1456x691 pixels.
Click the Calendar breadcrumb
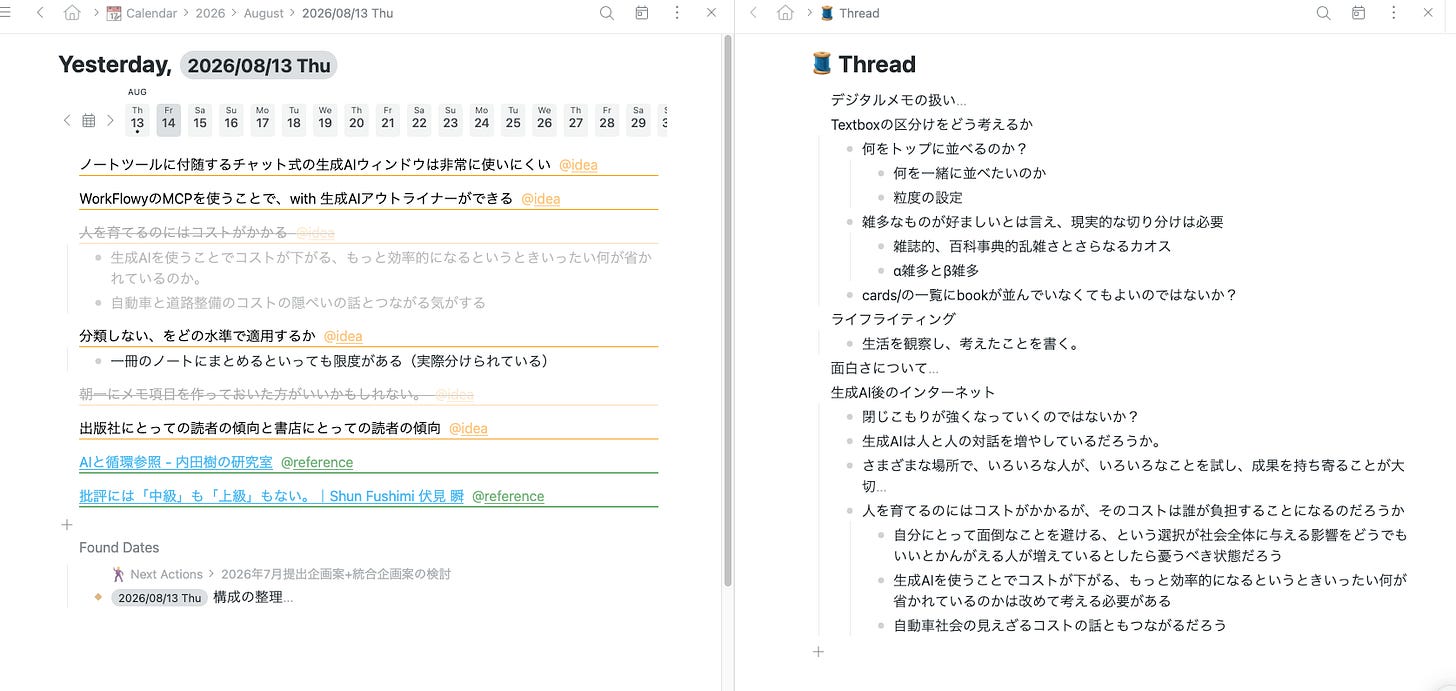coord(142,13)
